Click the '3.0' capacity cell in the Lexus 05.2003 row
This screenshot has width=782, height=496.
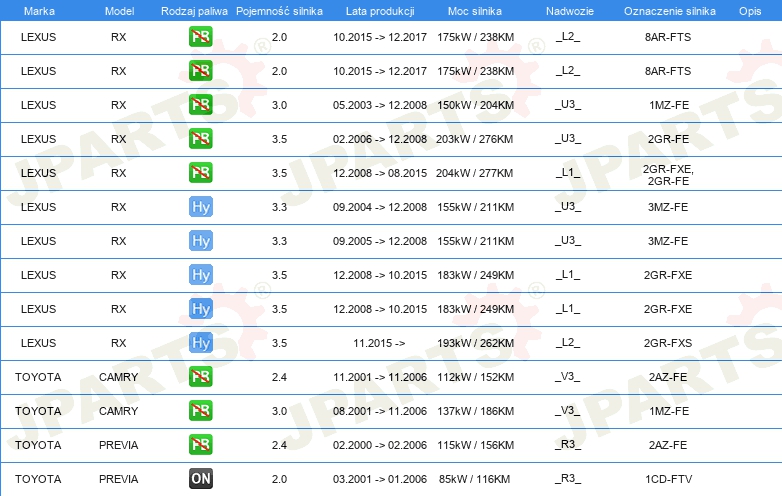pyautogui.click(x=279, y=105)
